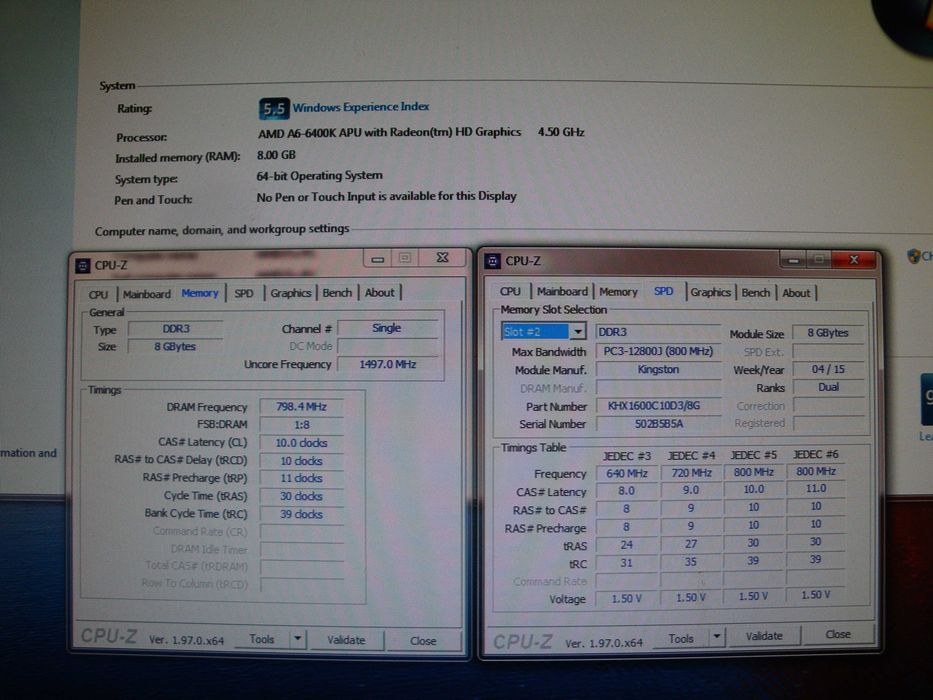This screenshot has width=933, height=700.
Task: Click Max Bandwidth field PC3-12800J (800 MHz)
Action: 658,351
